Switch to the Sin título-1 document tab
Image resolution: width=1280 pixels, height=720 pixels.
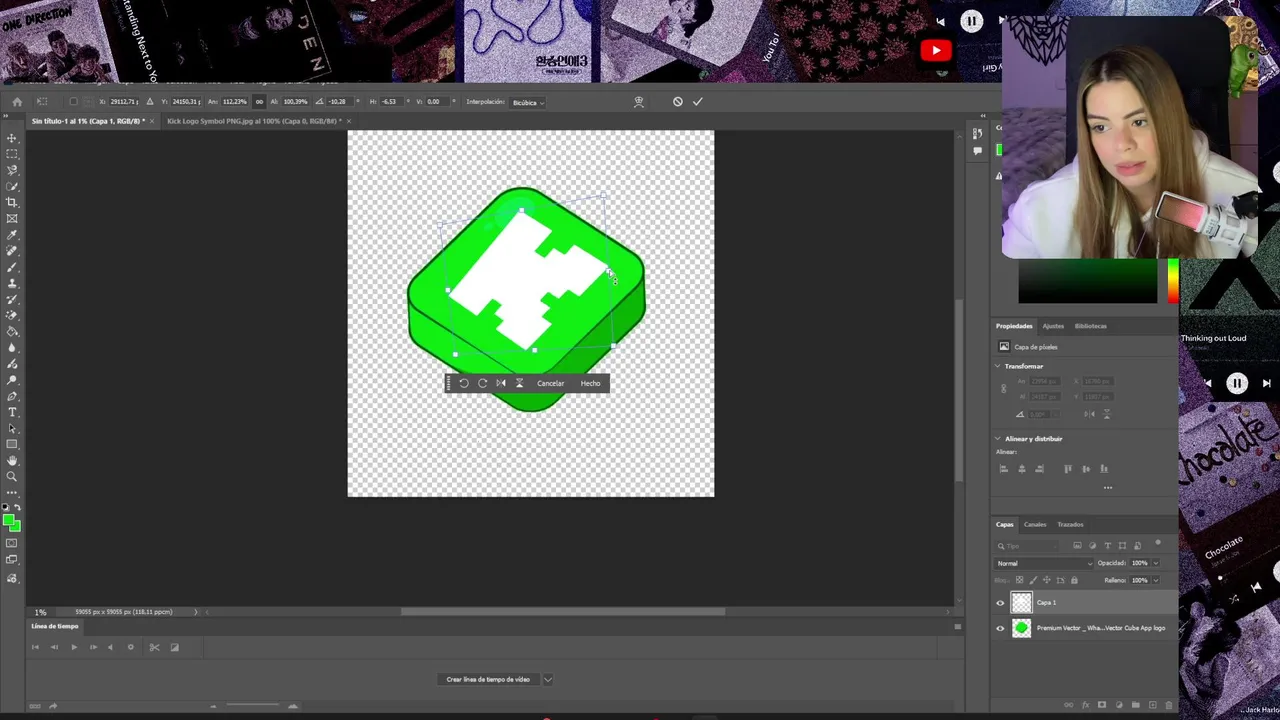coord(88,121)
